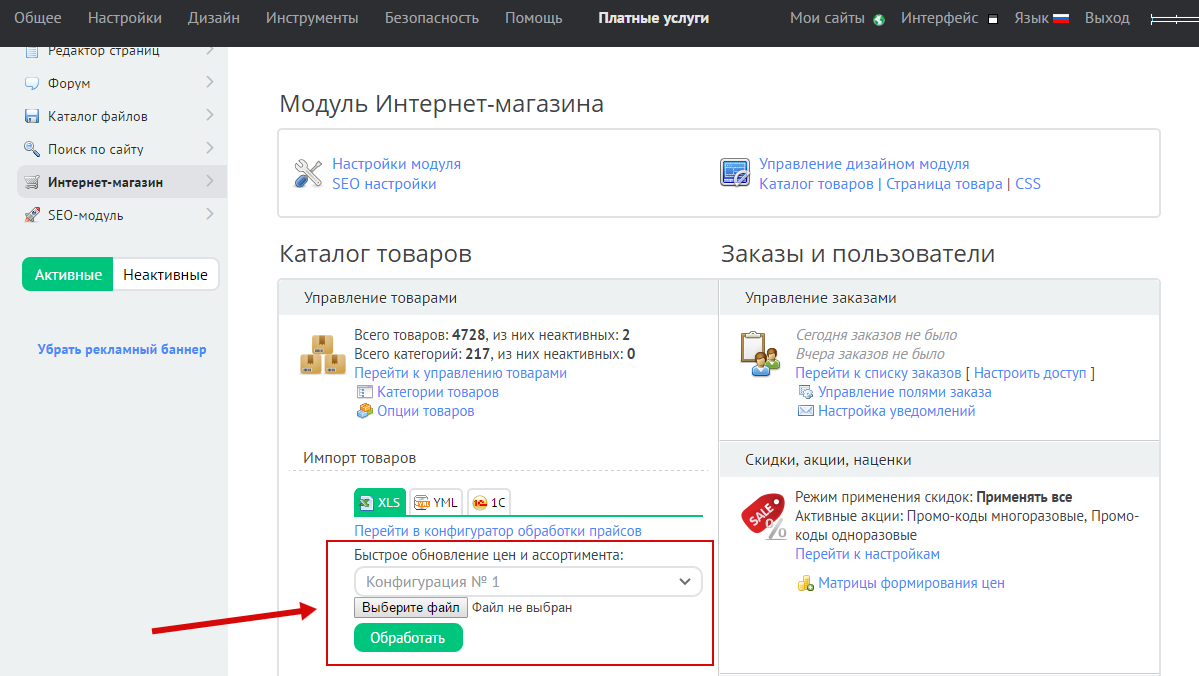The image size is (1199, 676).
Task: Select the XLS import tab
Action: click(380, 502)
